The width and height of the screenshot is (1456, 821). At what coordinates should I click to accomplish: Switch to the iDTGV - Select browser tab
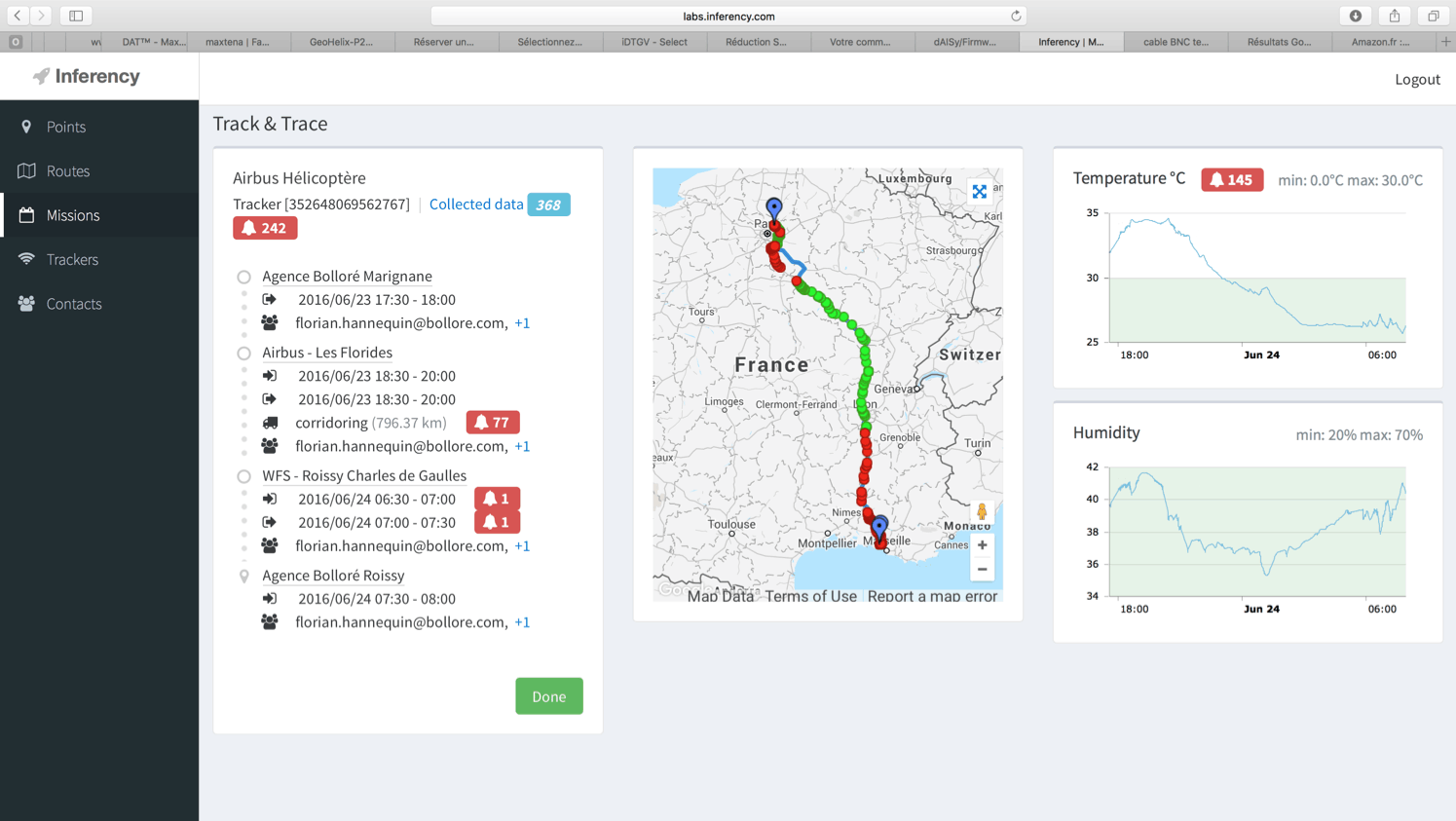pyautogui.click(x=653, y=42)
